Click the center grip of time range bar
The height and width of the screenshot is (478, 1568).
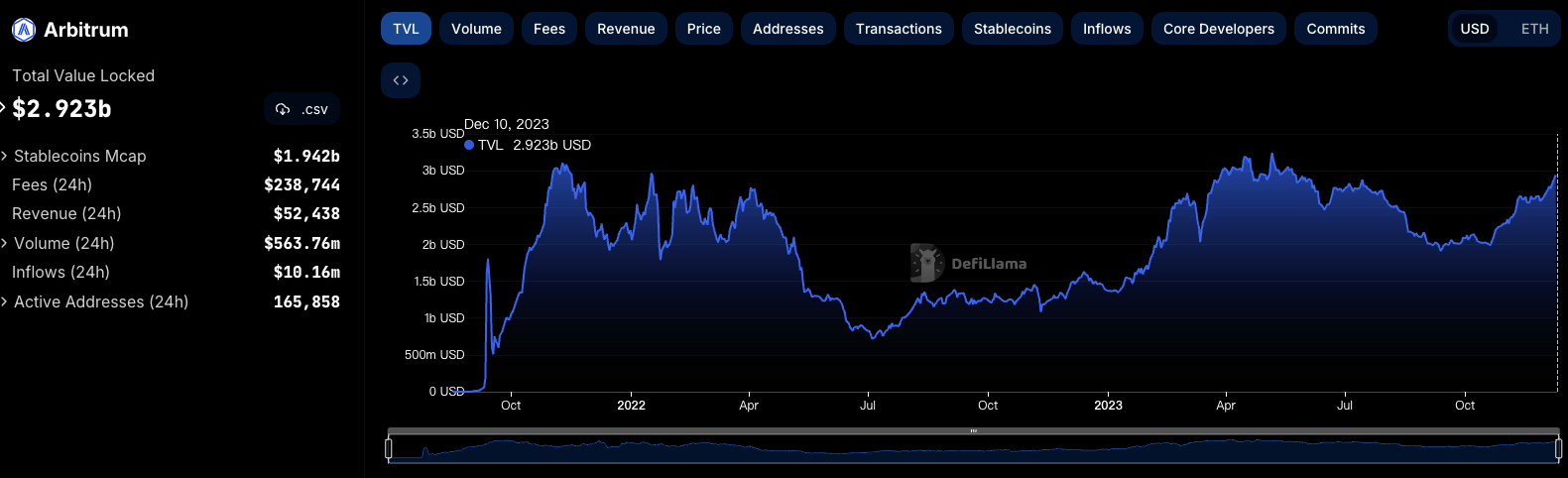(x=973, y=431)
